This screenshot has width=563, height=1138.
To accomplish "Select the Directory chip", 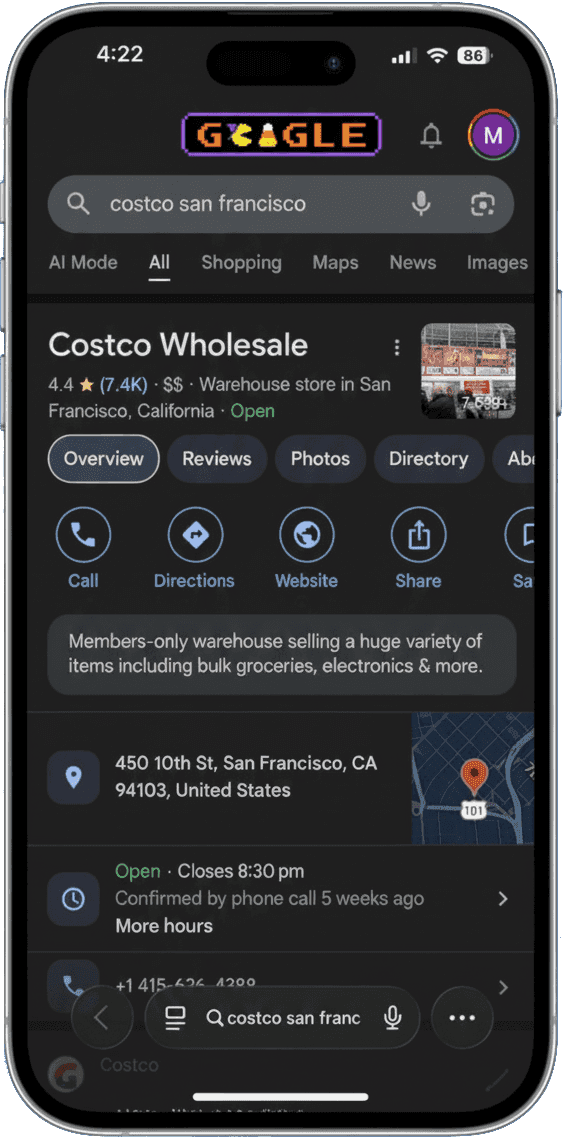I will click(429, 459).
